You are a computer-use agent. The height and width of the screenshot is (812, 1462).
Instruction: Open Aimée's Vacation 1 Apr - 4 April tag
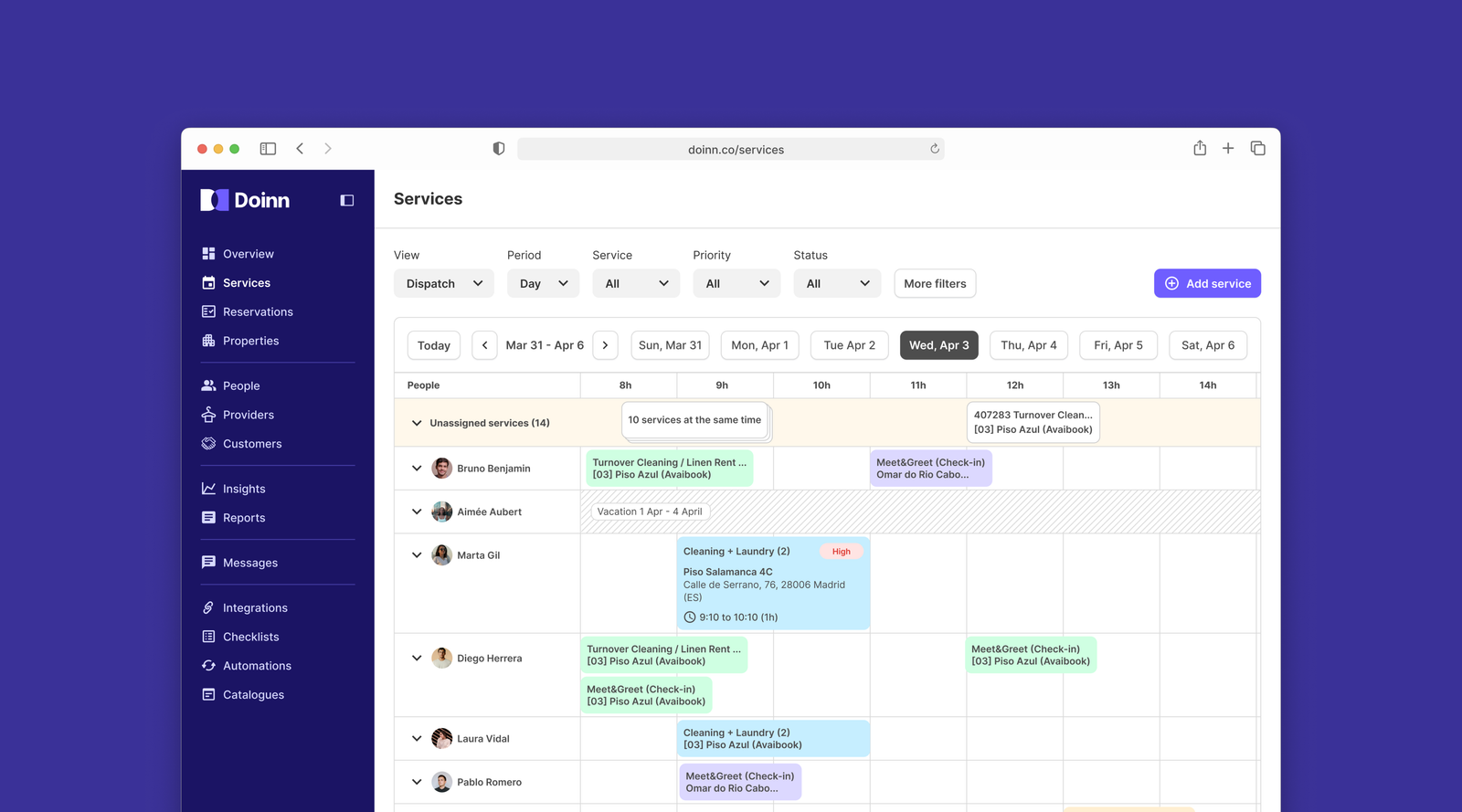650,511
